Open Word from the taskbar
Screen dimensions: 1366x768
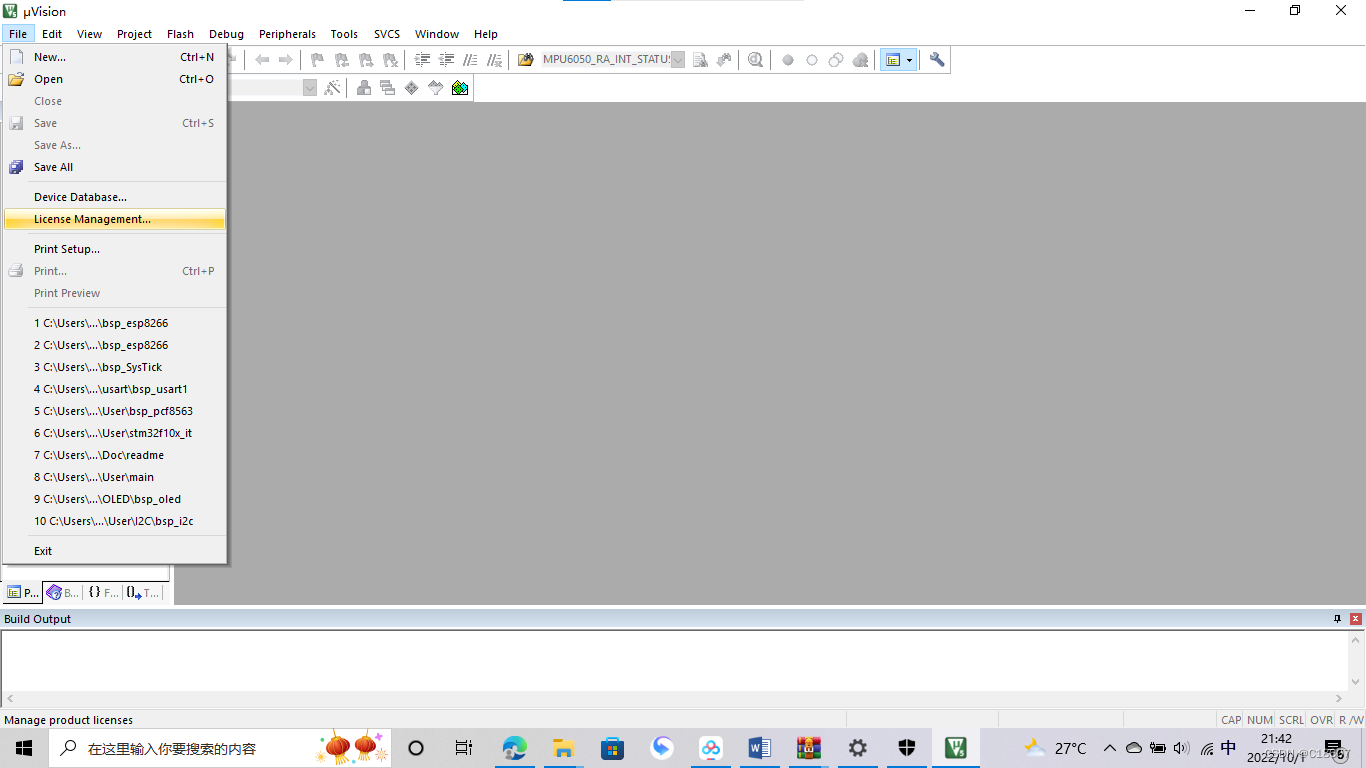[x=759, y=748]
